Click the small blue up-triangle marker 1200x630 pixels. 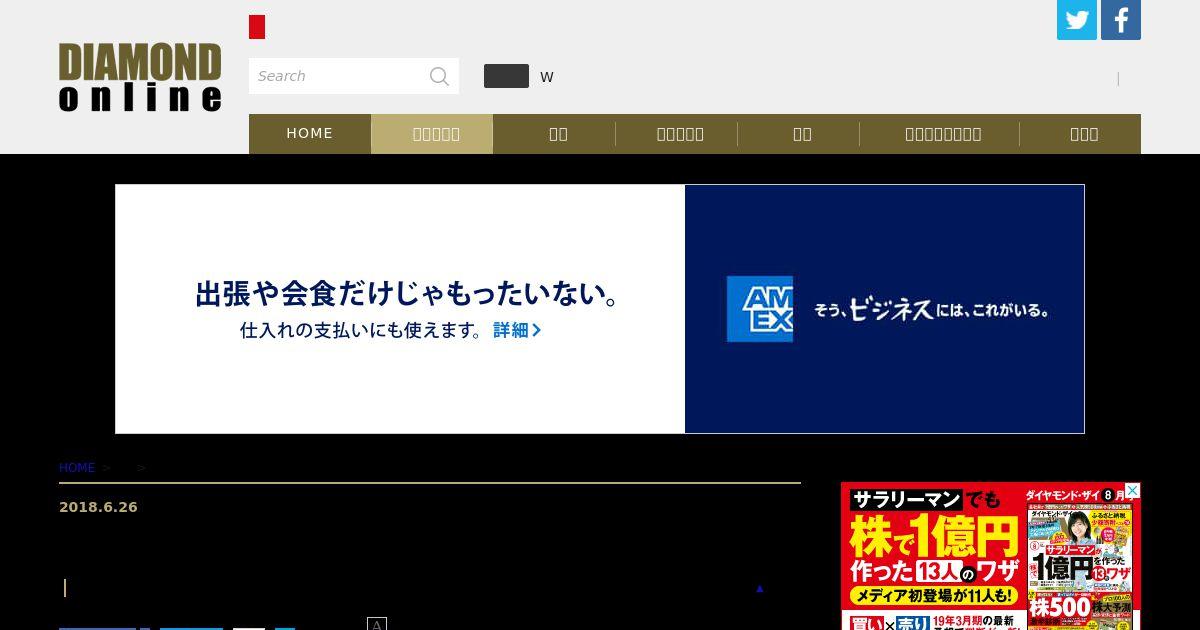point(760,588)
